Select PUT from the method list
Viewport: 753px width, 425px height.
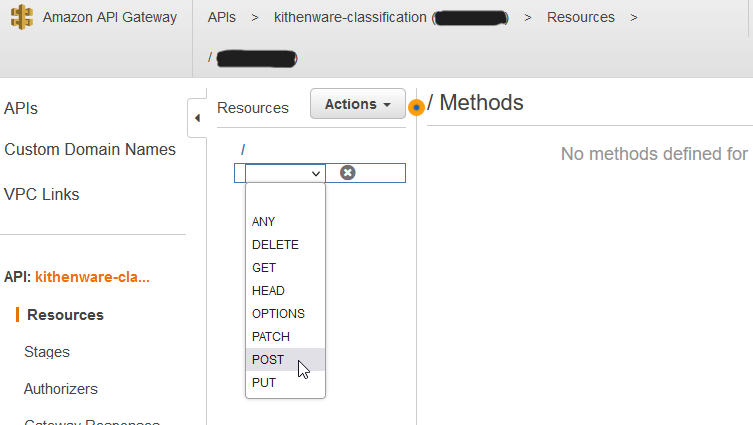285,383
